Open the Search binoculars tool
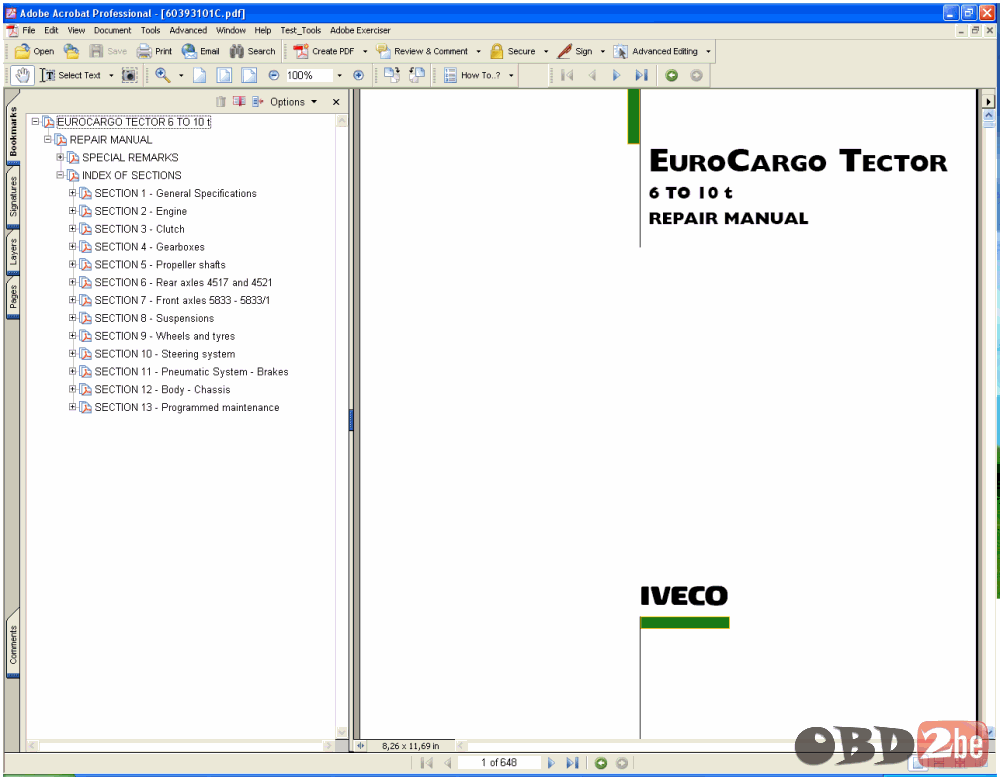The height and width of the screenshot is (777, 1000). [253, 51]
